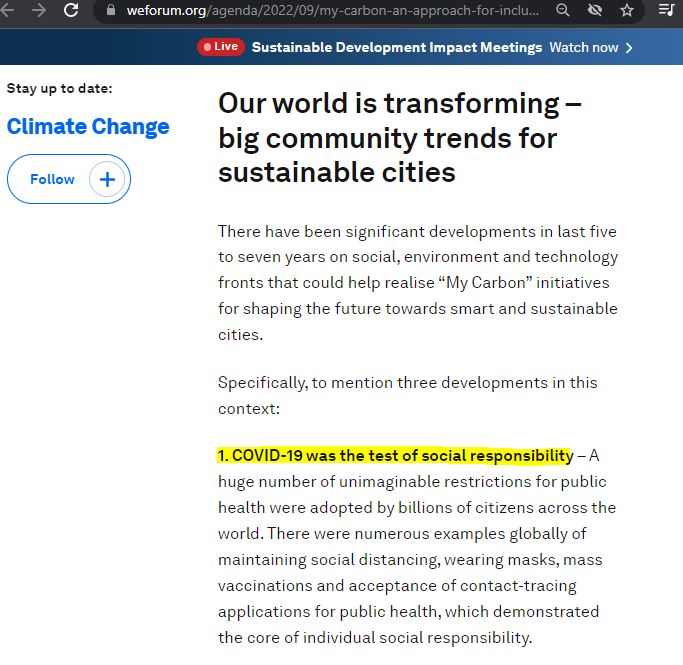Click the paragraph starting 'There have been significant'
This screenshot has height=665, width=683.
tap(418, 283)
